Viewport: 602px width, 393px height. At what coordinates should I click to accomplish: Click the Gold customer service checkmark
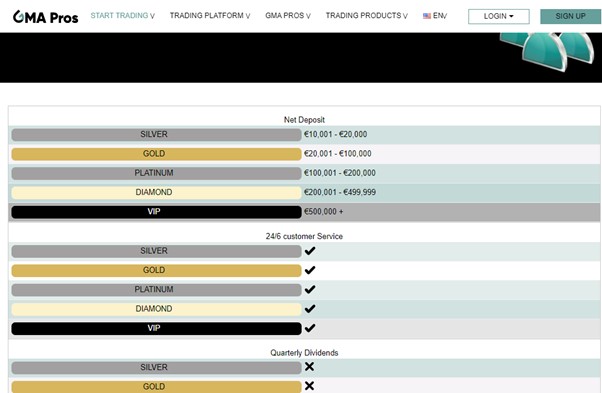pos(310,270)
